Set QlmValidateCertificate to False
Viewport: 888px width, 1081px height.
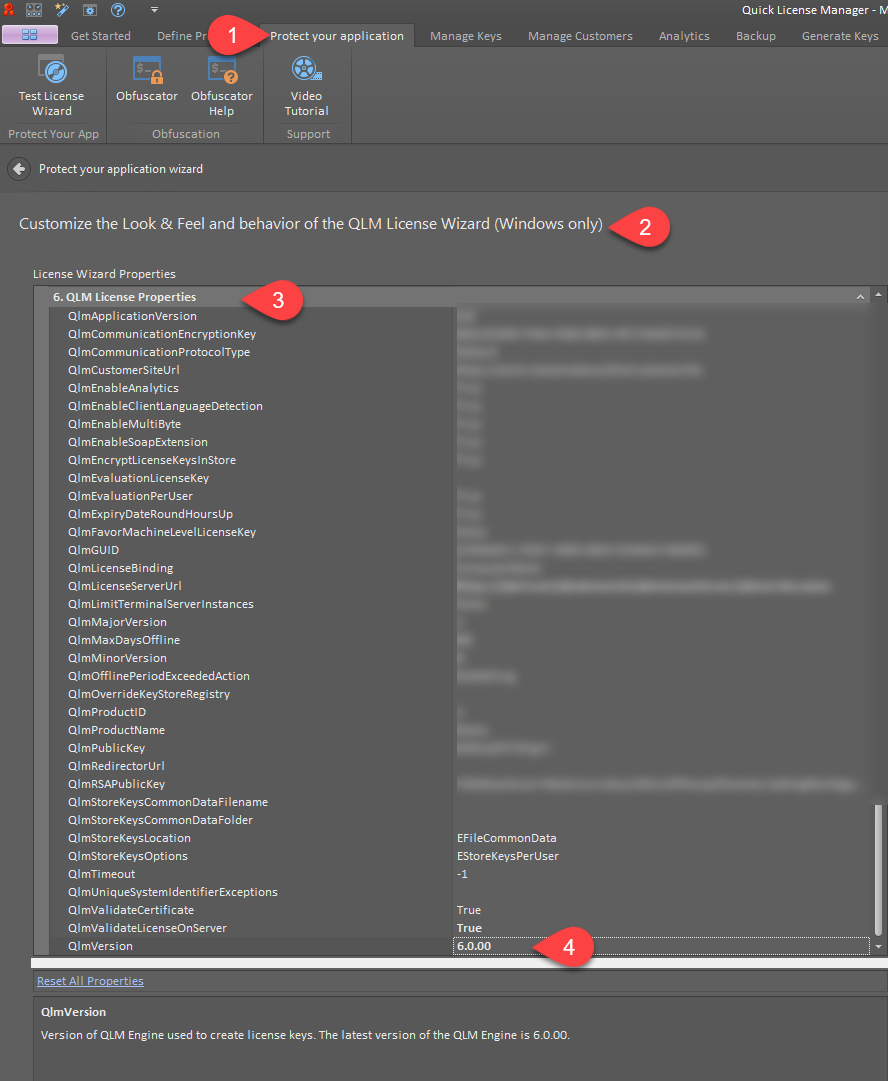pos(600,909)
